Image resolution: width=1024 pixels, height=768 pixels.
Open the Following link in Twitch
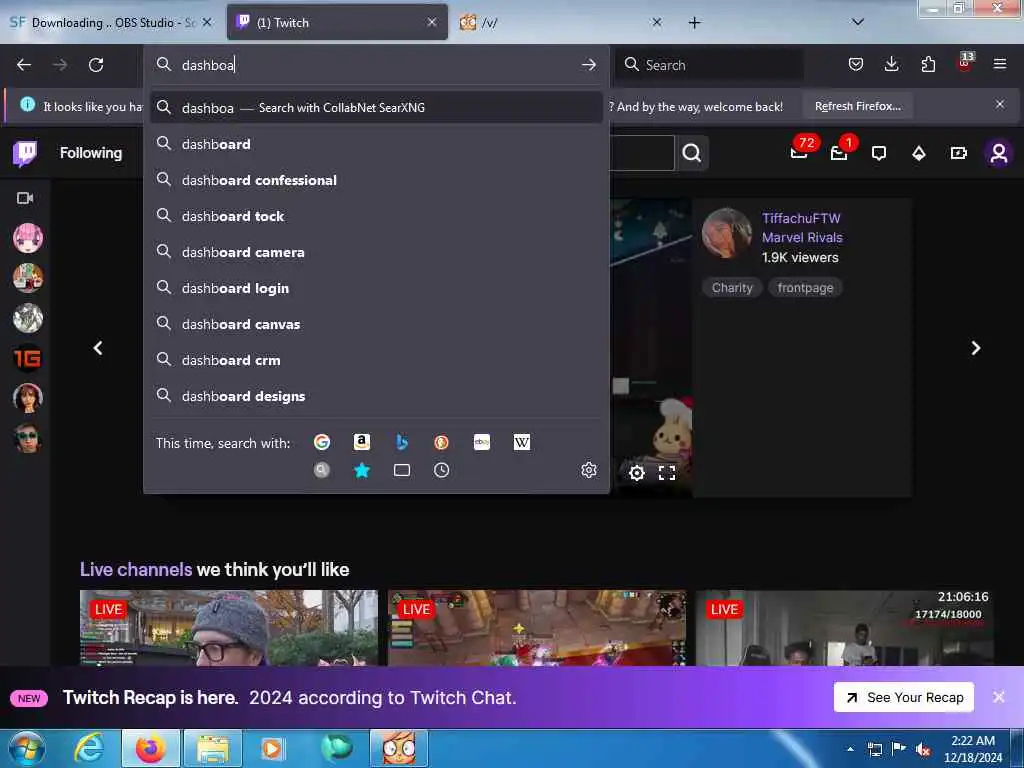(91, 153)
